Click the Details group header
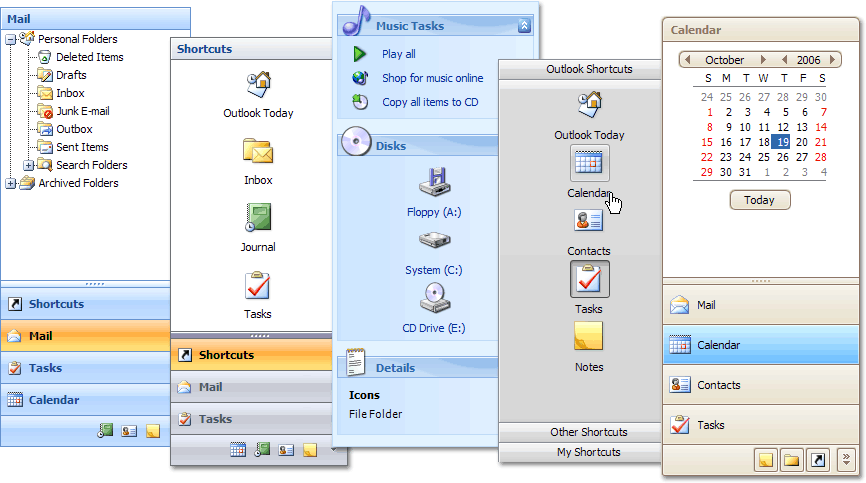Screen dimensions: 866x483 tap(418, 368)
